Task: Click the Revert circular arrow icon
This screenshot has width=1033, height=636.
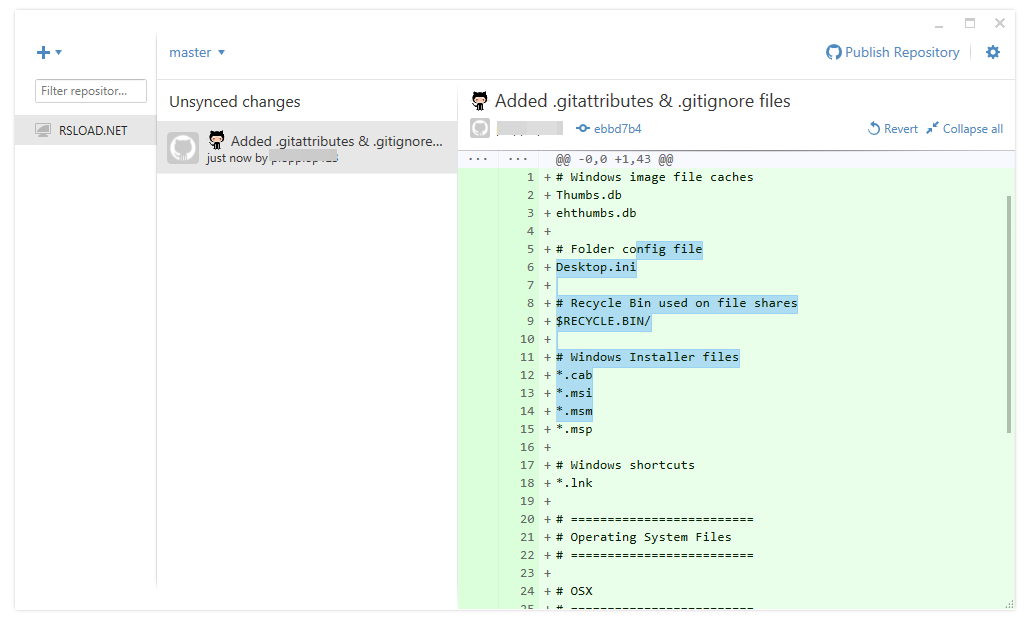Action: pyautogui.click(x=871, y=128)
